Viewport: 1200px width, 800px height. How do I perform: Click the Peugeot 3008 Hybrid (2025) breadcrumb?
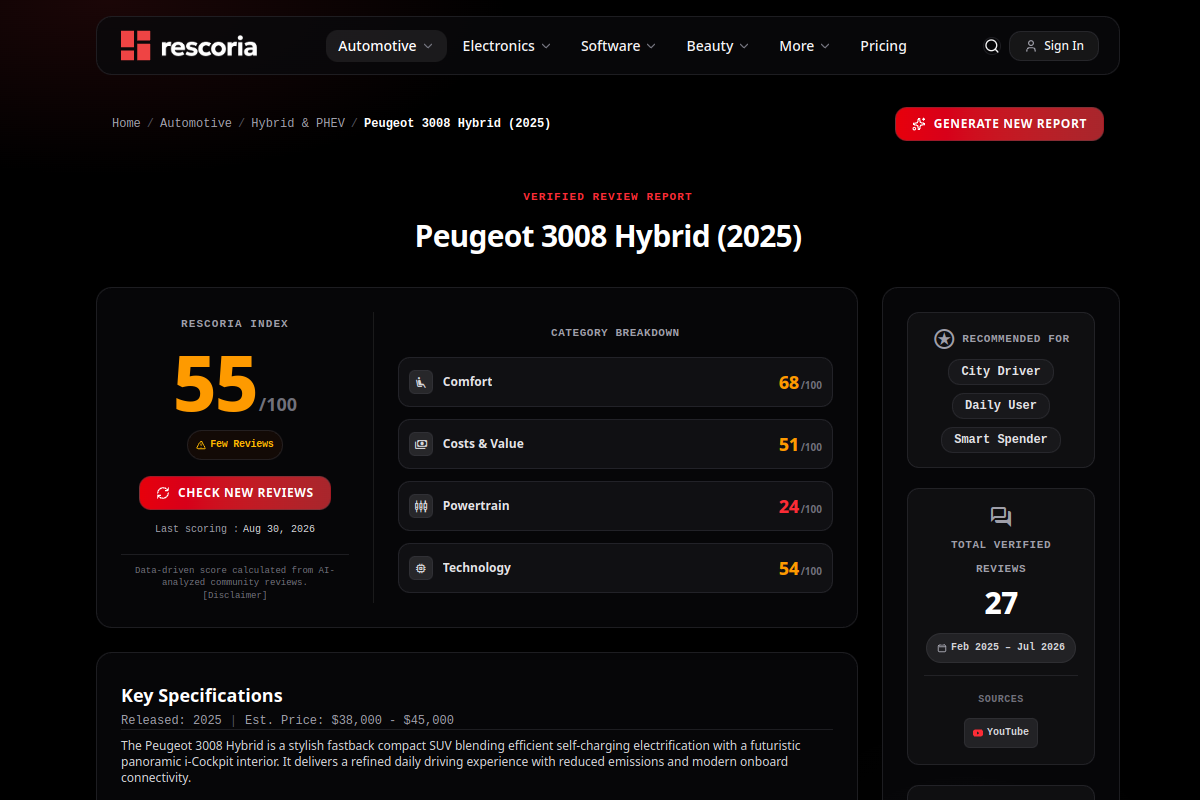click(x=457, y=123)
